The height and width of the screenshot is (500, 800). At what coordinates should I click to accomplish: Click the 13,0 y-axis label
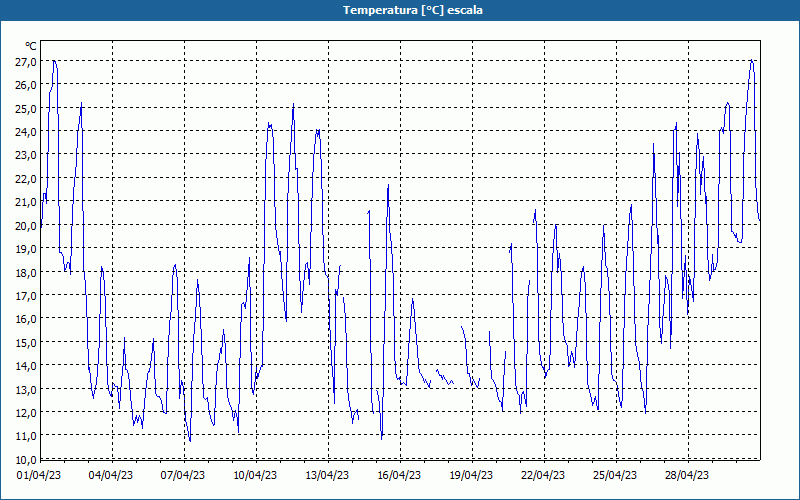pos(27,389)
